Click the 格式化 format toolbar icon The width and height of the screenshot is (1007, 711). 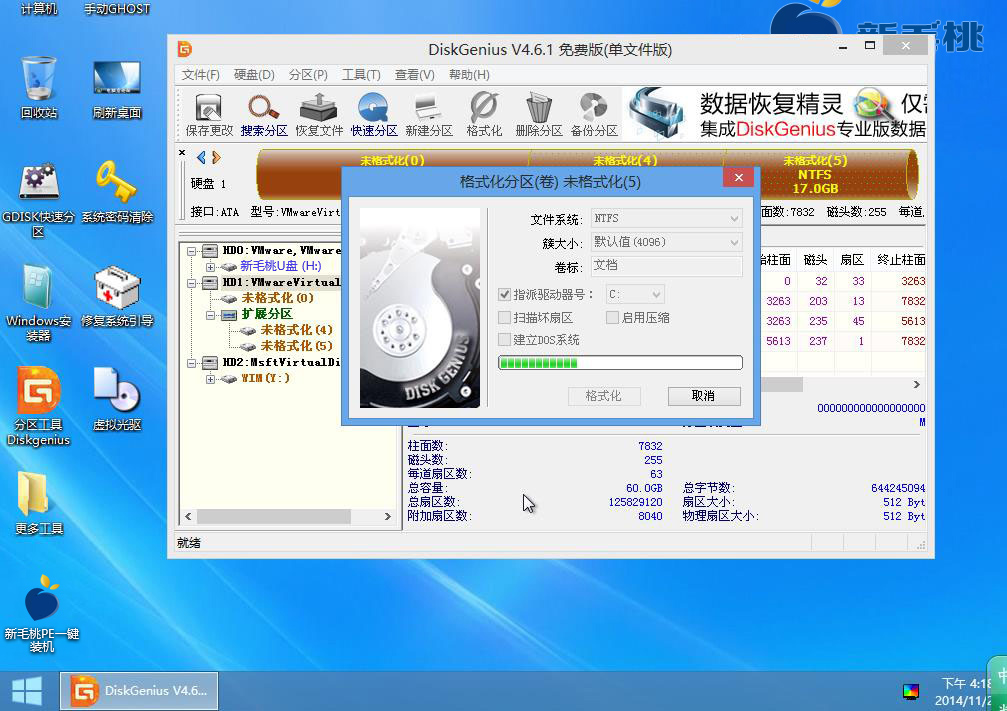484,115
